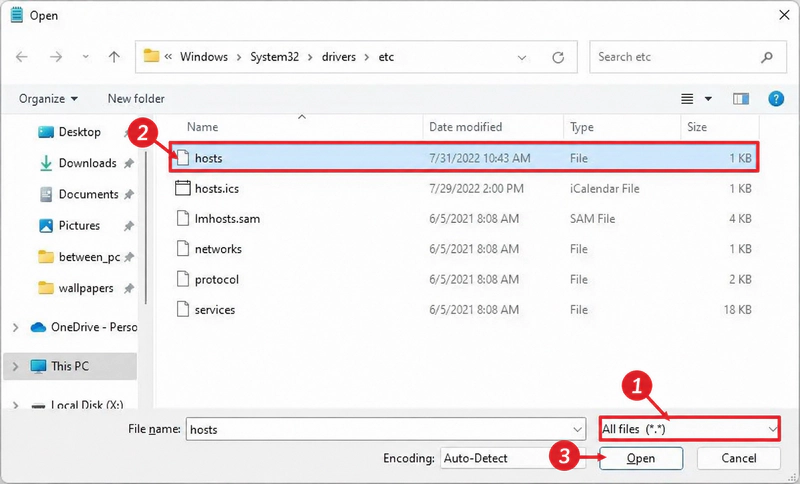The width and height of the screenshot is (800, 484).
Task: Click the protocol file icon
Action: point(183,279)
